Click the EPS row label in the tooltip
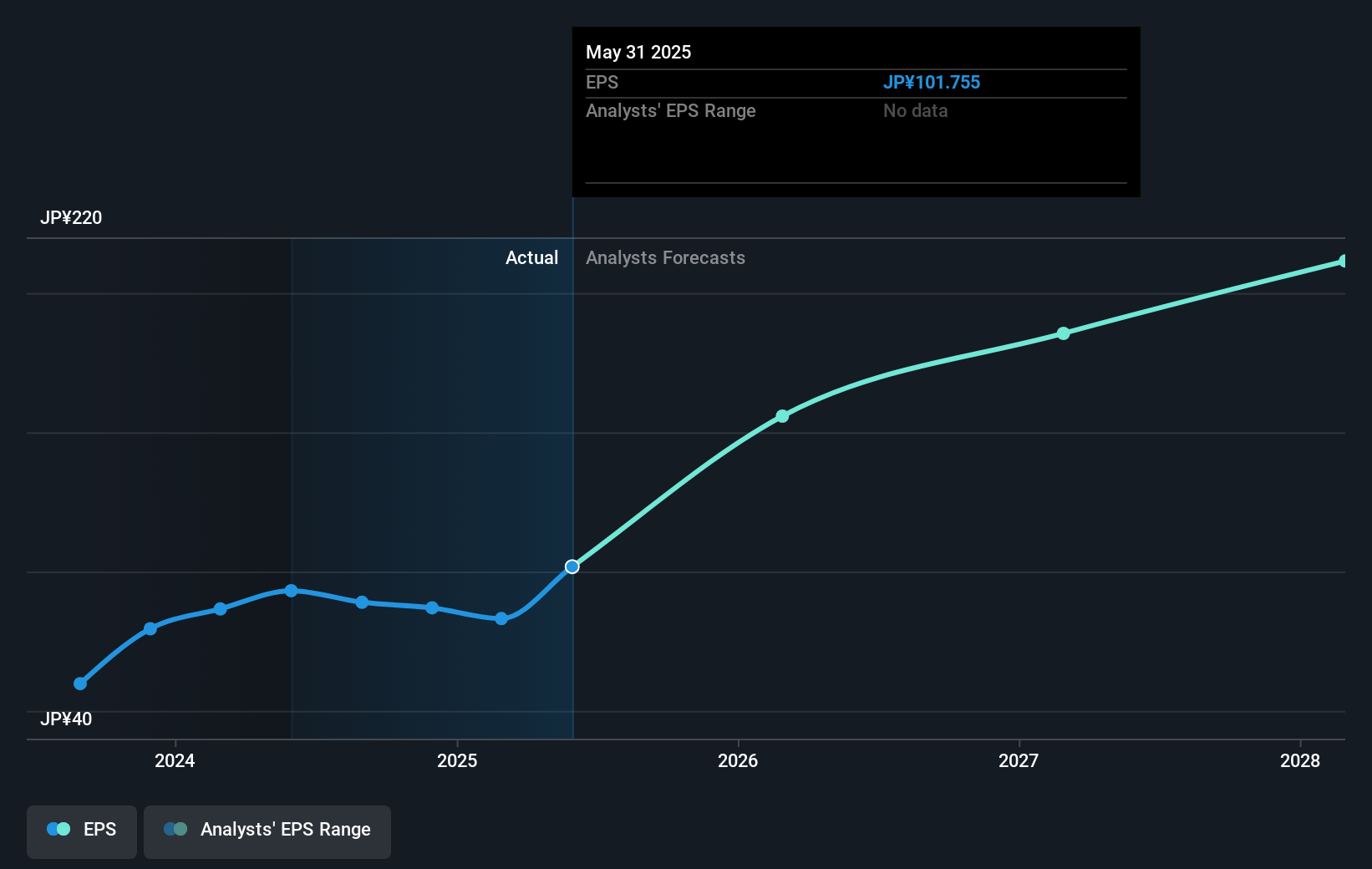 [602, 83]
